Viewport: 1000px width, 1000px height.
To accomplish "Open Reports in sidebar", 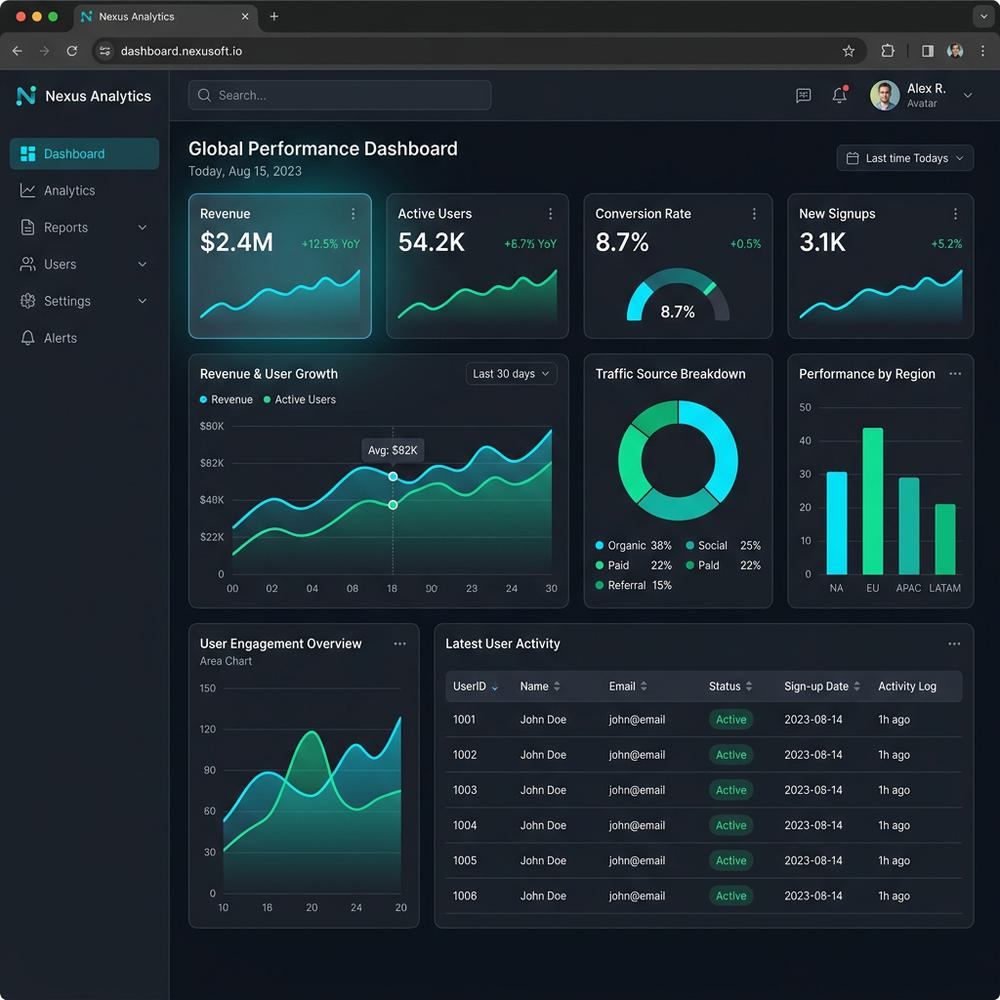I will [84, 227].
